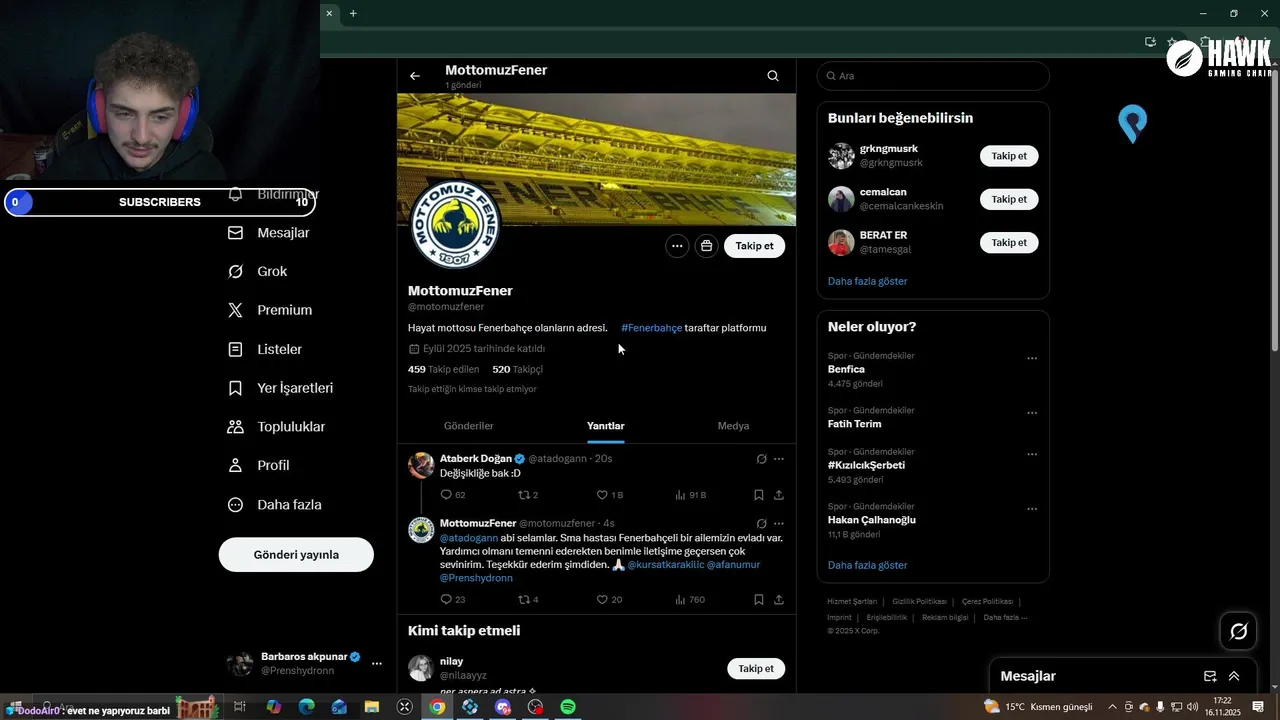Click Grok icon on Ataberk Doğan's post
Viewport: 1280px width, 720px height.
(x=761, y=459)
